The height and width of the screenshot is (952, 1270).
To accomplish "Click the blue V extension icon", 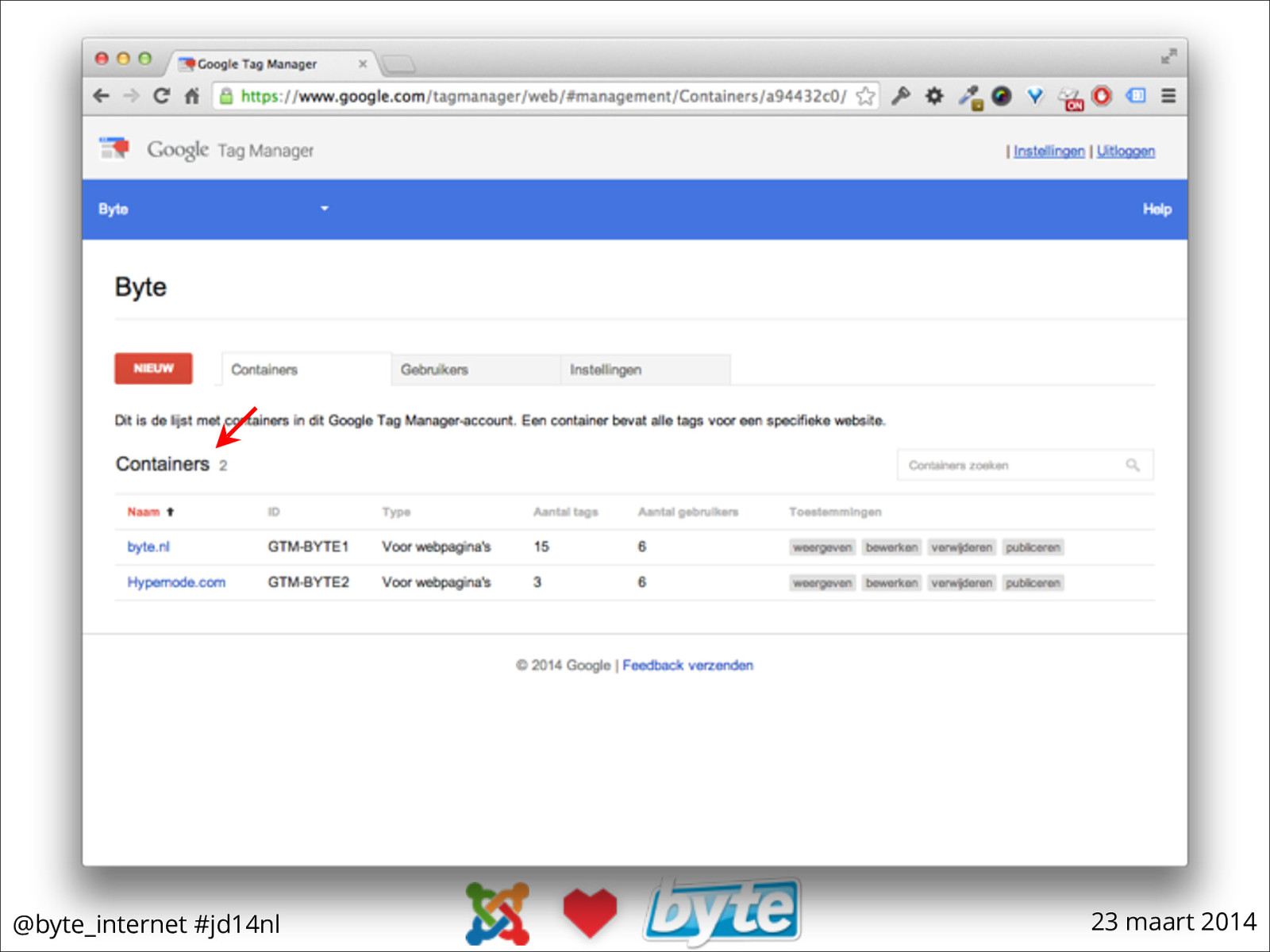I will pos(1035,96).
